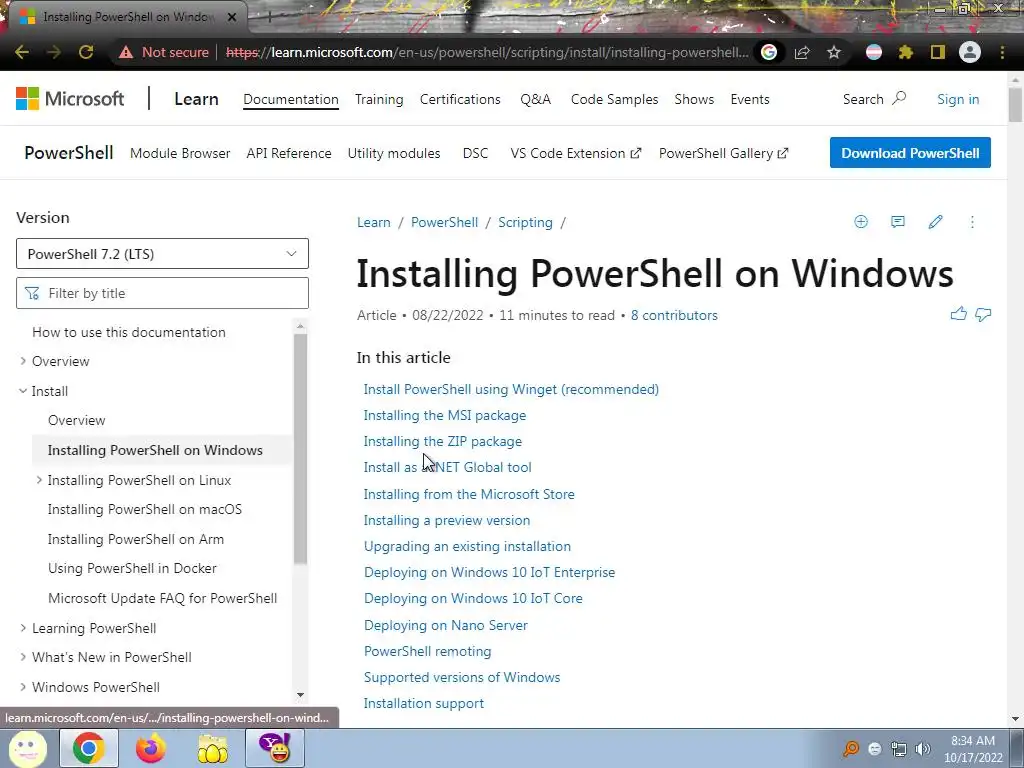
Task: Click the sidebar tree scrollbar thumb
Action: click(x=300, y=448)
